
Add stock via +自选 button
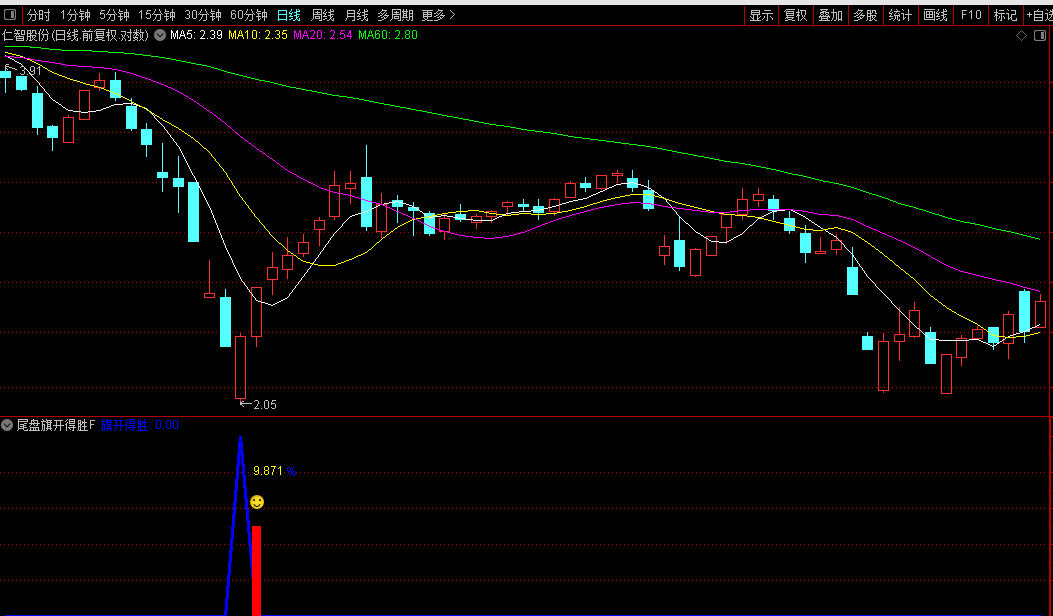tap(1039, 15)
